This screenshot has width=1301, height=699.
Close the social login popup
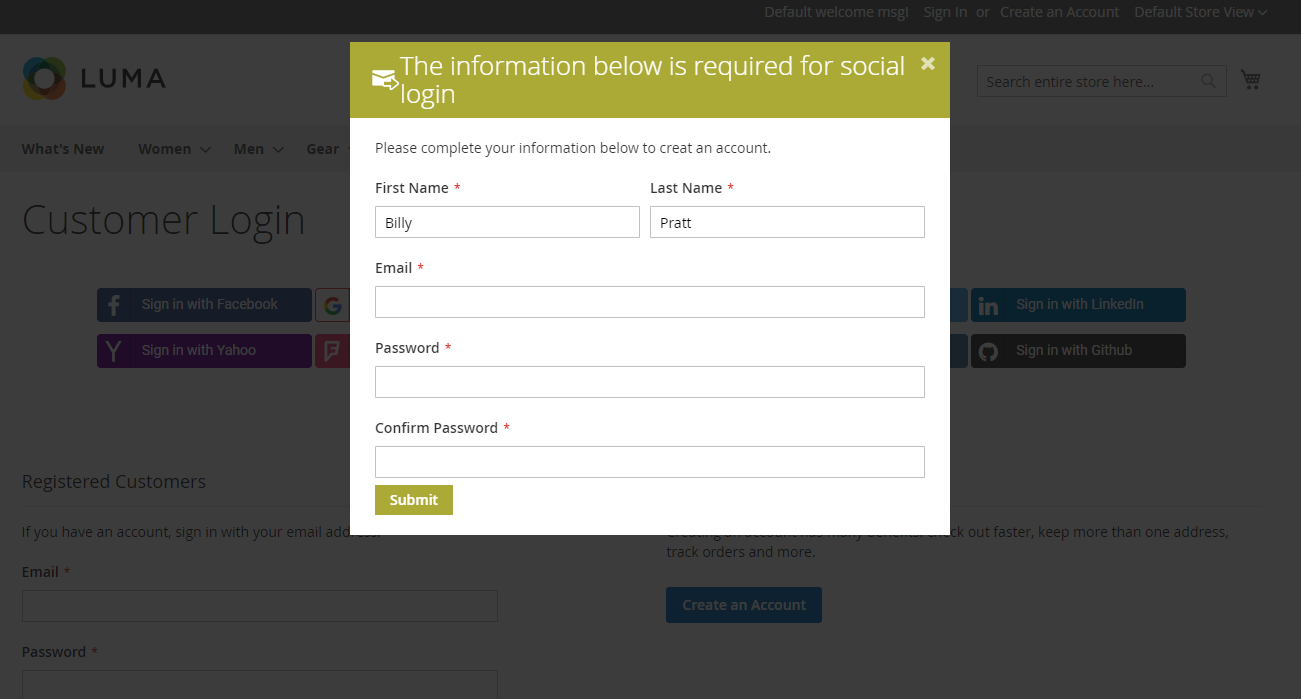tap(928, 64)
